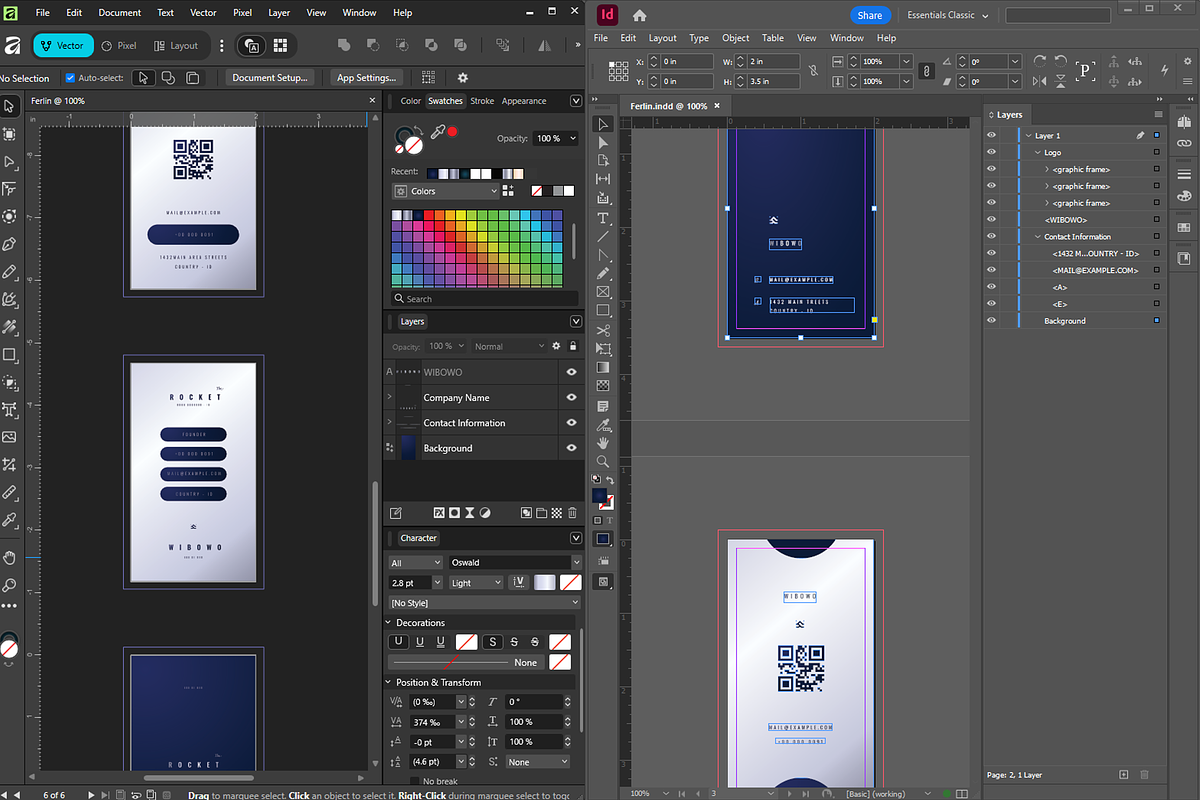Viewport: 1200px width, 800px height.
Task: Choose the InDesign Line tool
Action: [603, 237]
